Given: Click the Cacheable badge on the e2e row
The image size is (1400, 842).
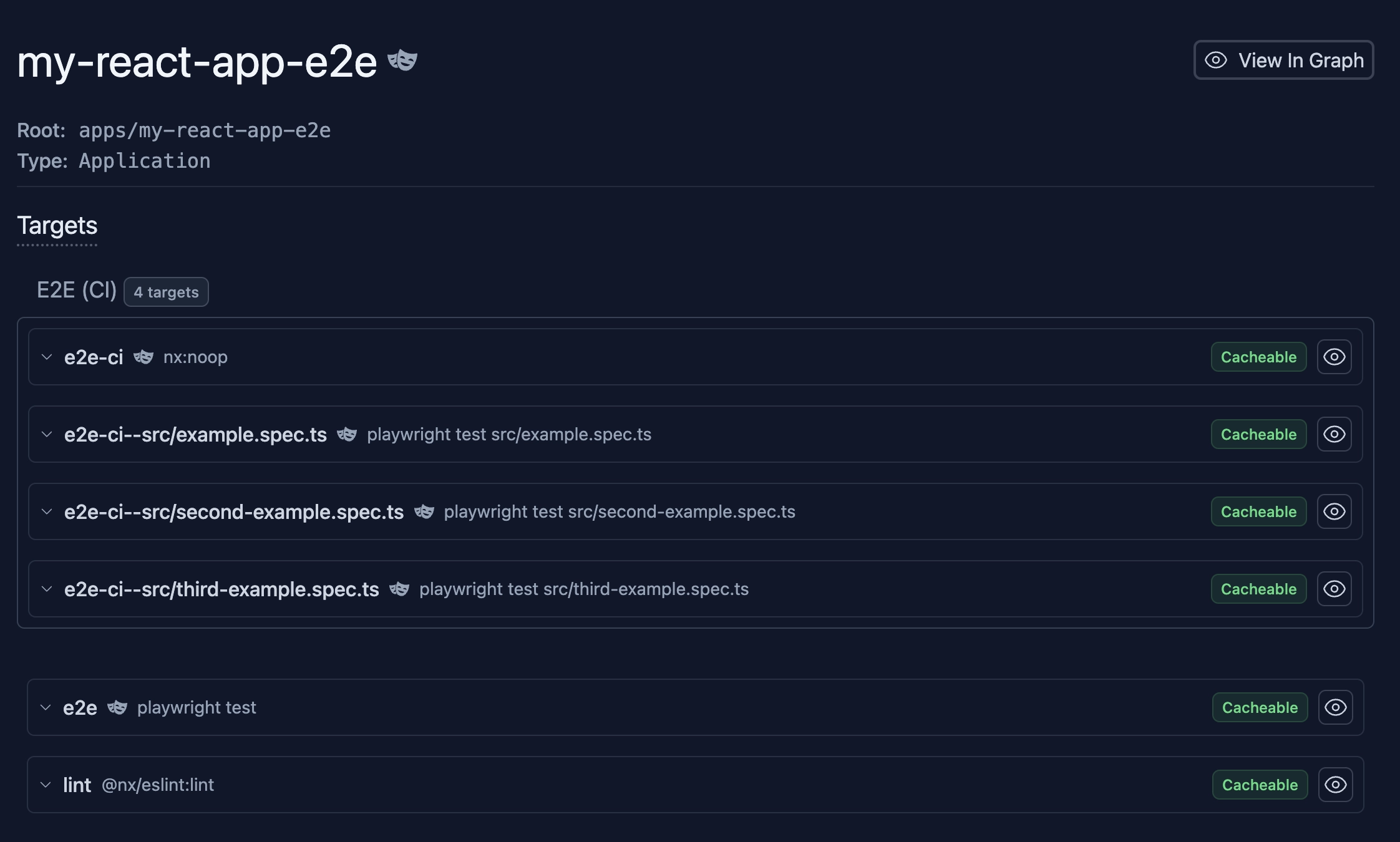Looking at the screenshot, I should (x=1260, y=707).
